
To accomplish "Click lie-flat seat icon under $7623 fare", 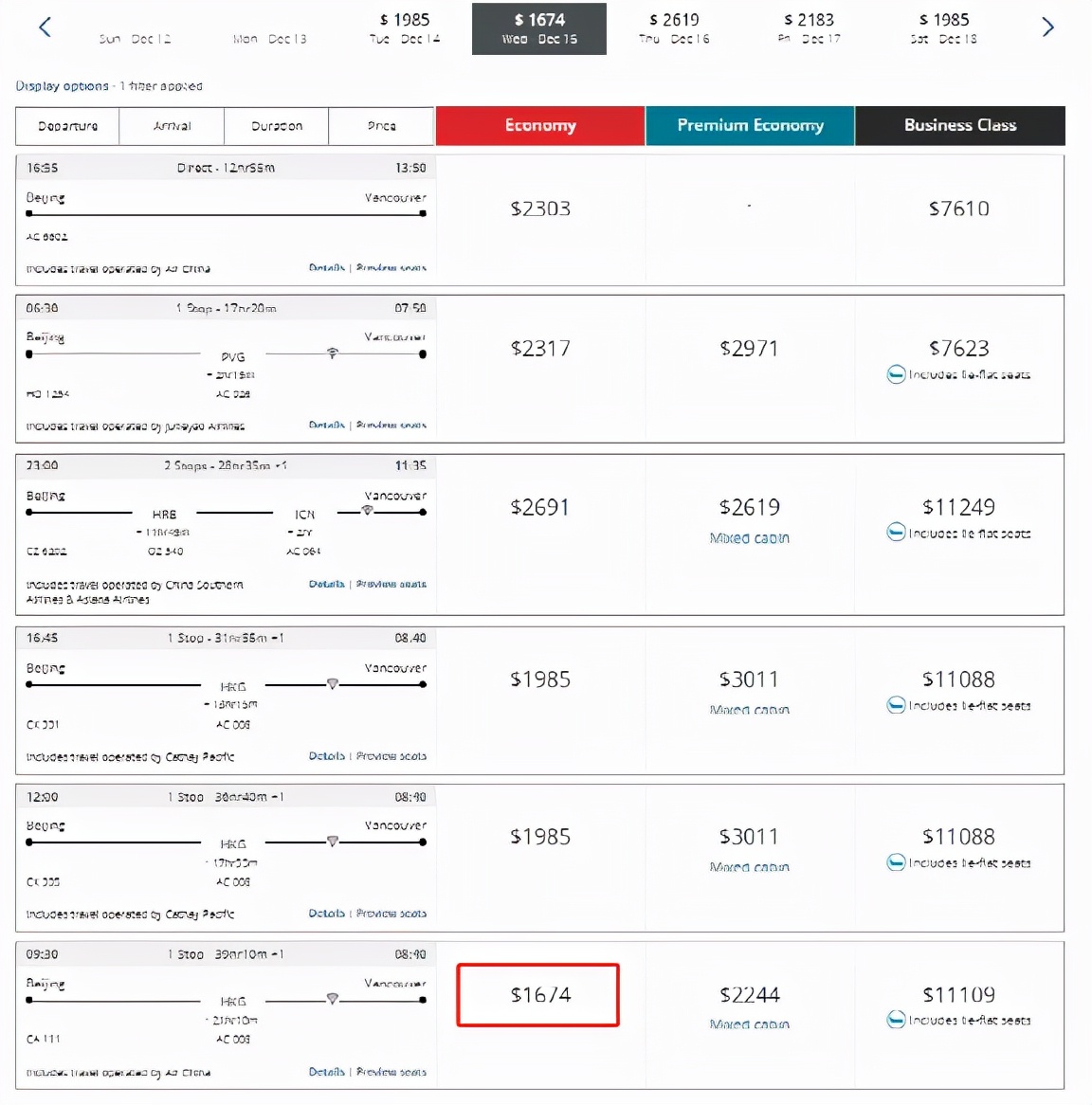I will [x=896, y=374].
